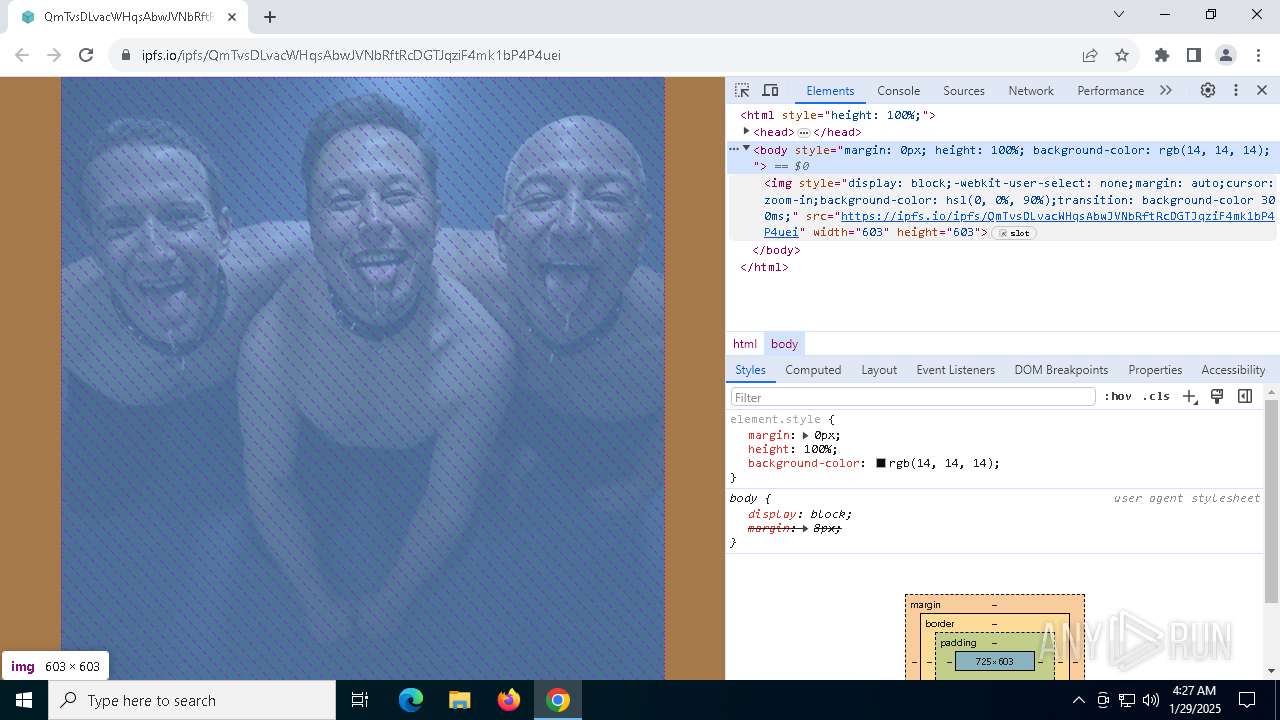1280x720 pixels.
Task: Click the height: 100% style value
Action: [x=821, y=449]
